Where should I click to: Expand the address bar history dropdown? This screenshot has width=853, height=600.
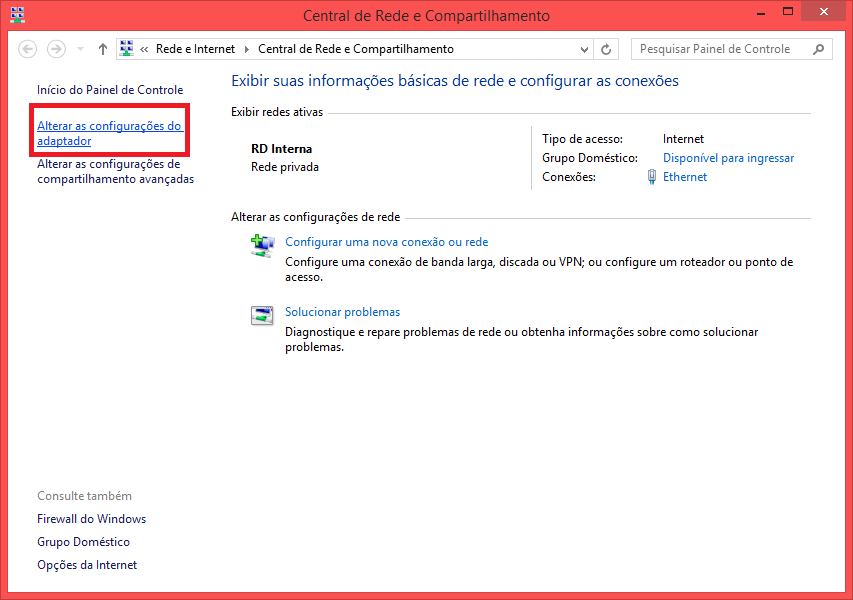pos(585,49)
